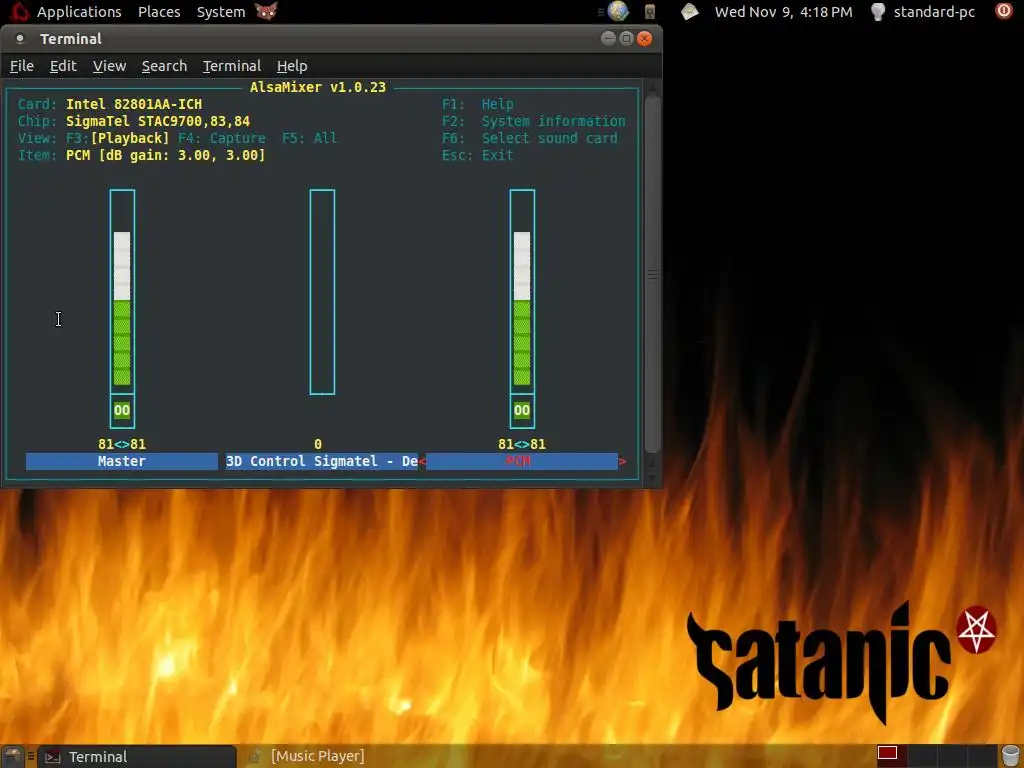Click the 3D Control Sigmatel empty bar
Screen dimensions: 1024x768
coord(322,292)
